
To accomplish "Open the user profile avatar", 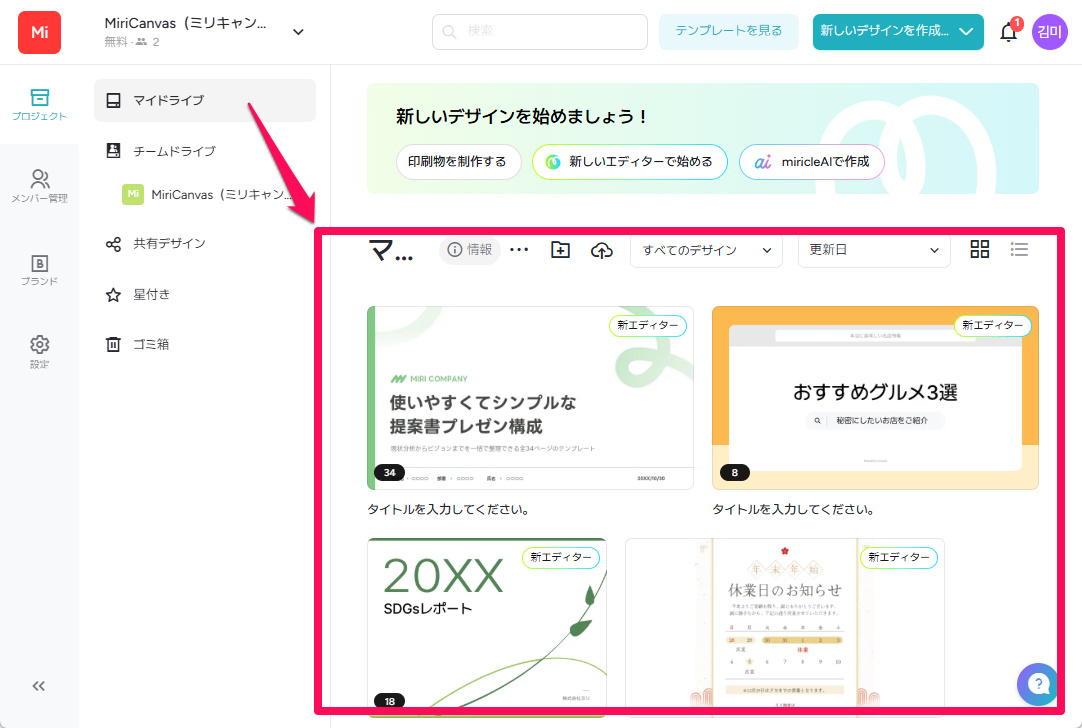I will click(x=1050, y=32).
